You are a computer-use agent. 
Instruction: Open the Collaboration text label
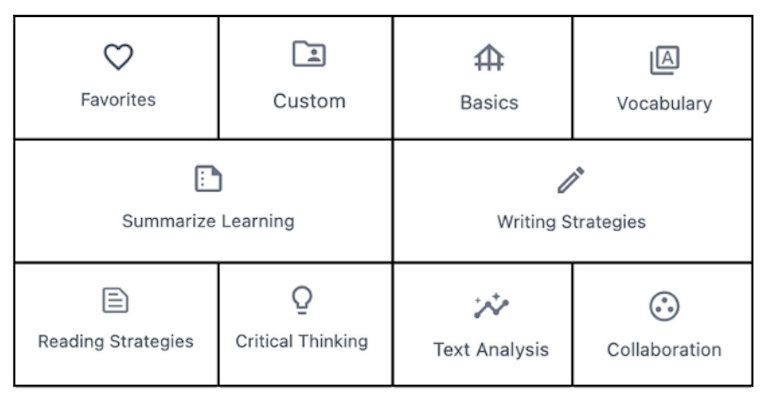pos(664,350)
